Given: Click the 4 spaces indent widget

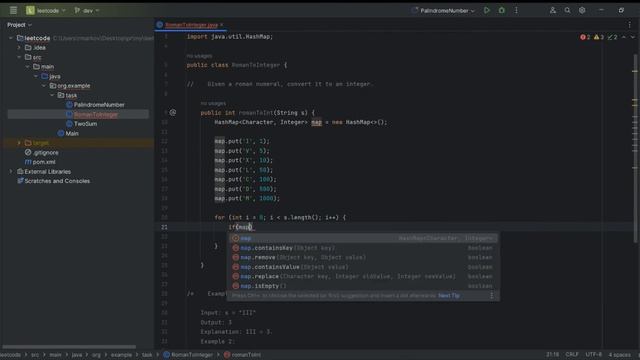Looking at the screenshot, I should coord(619,354).
